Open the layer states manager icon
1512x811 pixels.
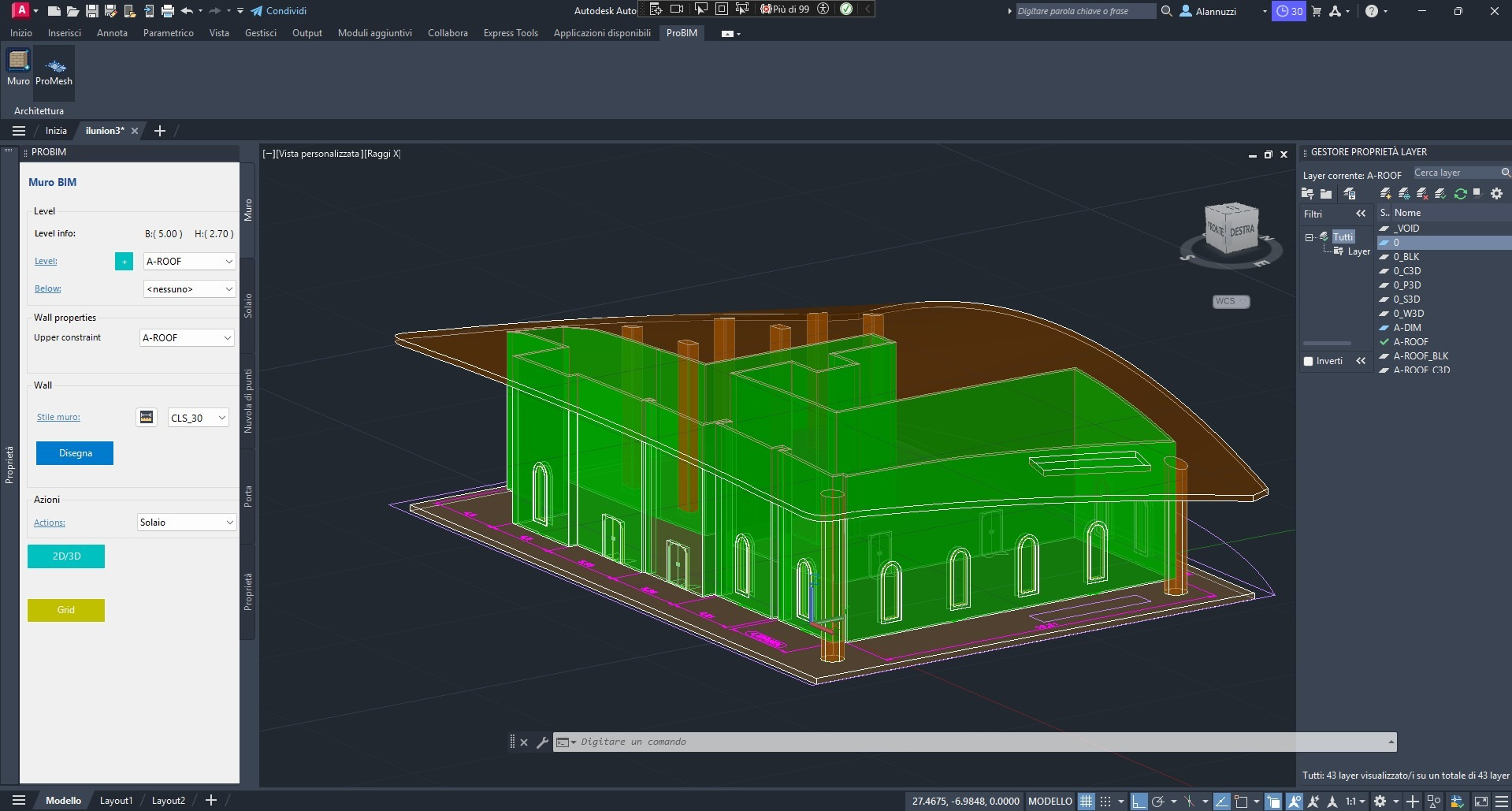click(1350, 194)
